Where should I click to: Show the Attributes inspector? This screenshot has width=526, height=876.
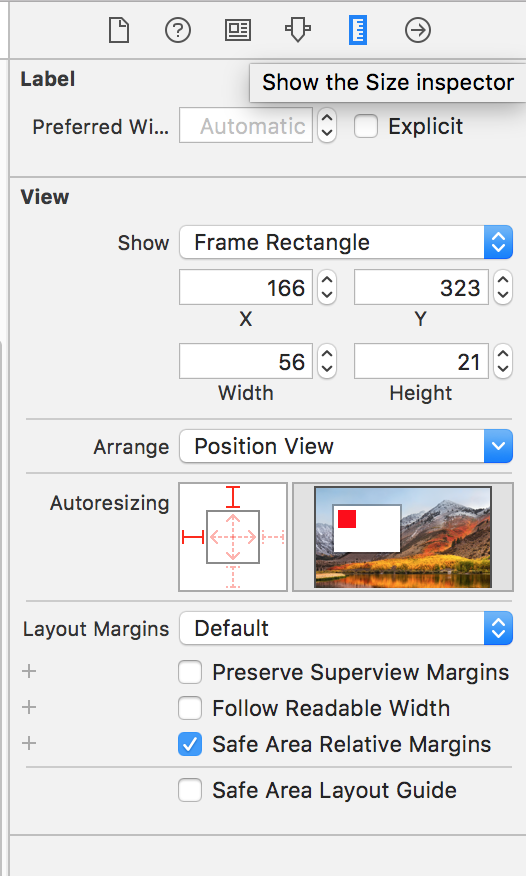click(298, 30)
